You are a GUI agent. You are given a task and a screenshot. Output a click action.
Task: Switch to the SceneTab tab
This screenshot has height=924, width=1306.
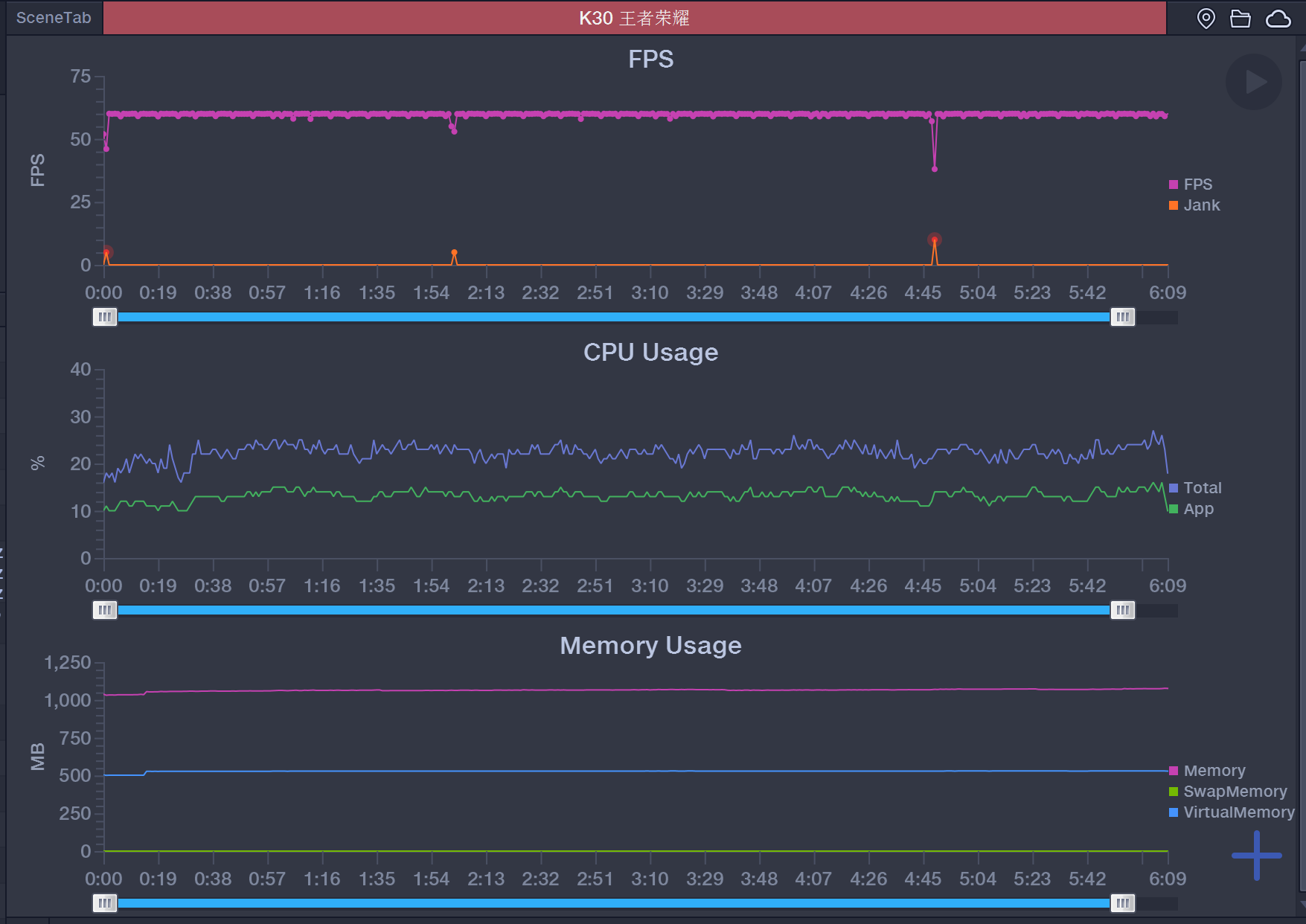(54, 18)
